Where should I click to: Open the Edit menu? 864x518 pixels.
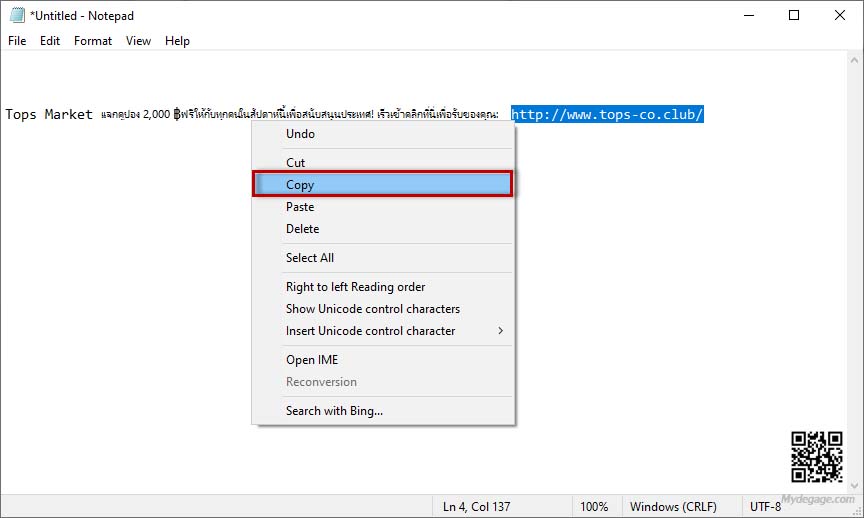tap(50, 41)
